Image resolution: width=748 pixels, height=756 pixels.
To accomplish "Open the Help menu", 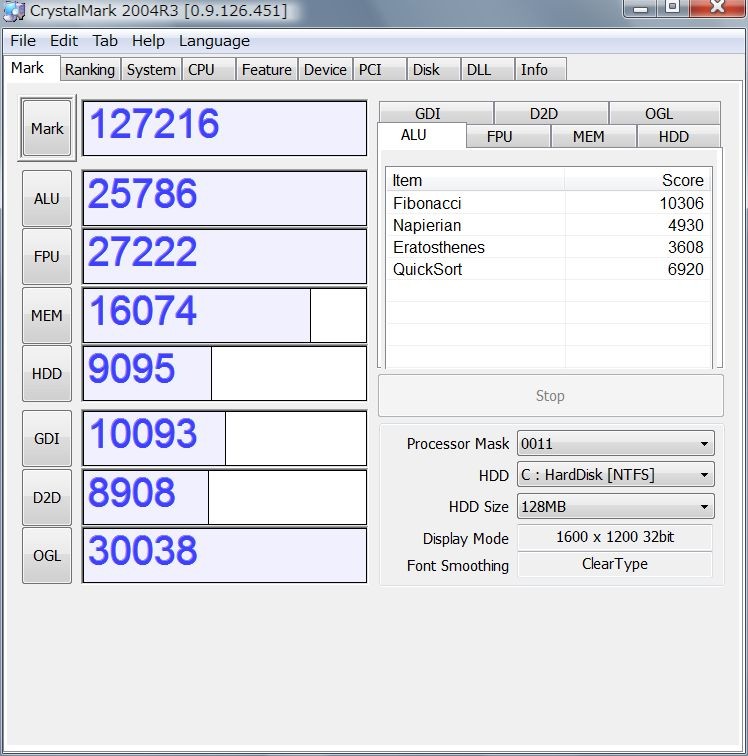I will (148, 41).
